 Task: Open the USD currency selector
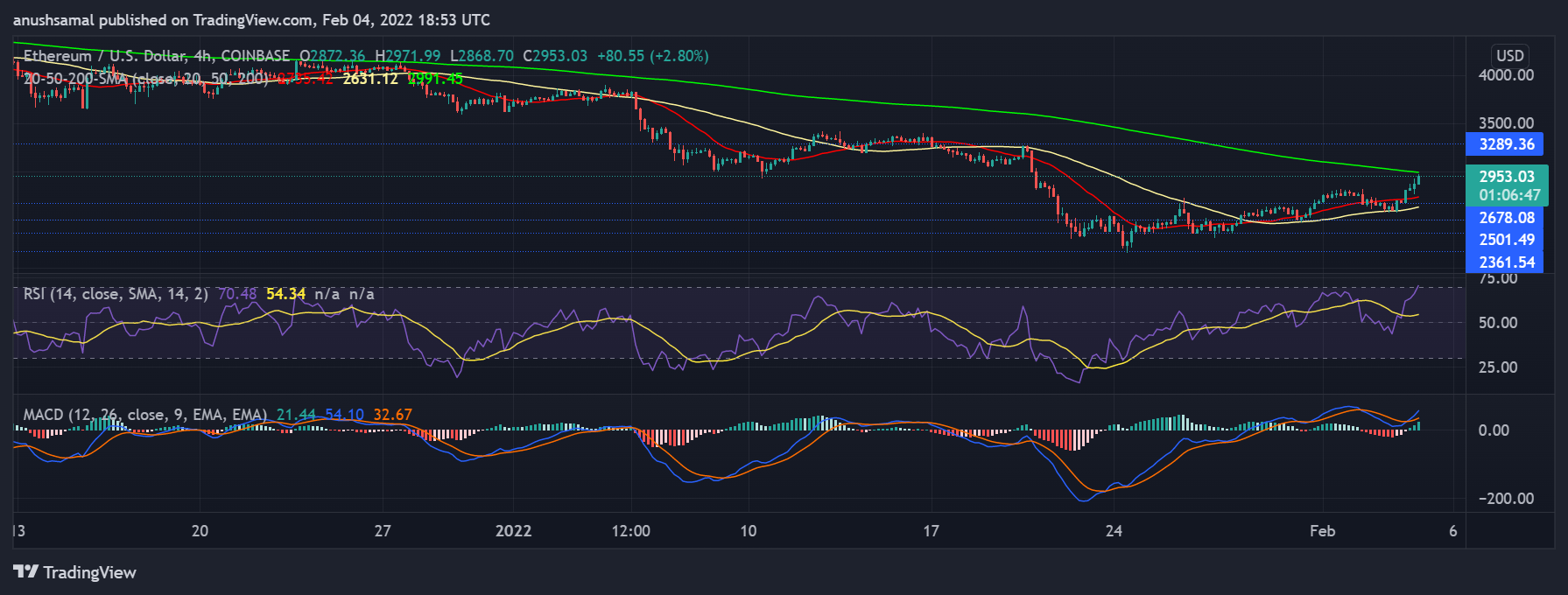click(x=1509, y=55)
